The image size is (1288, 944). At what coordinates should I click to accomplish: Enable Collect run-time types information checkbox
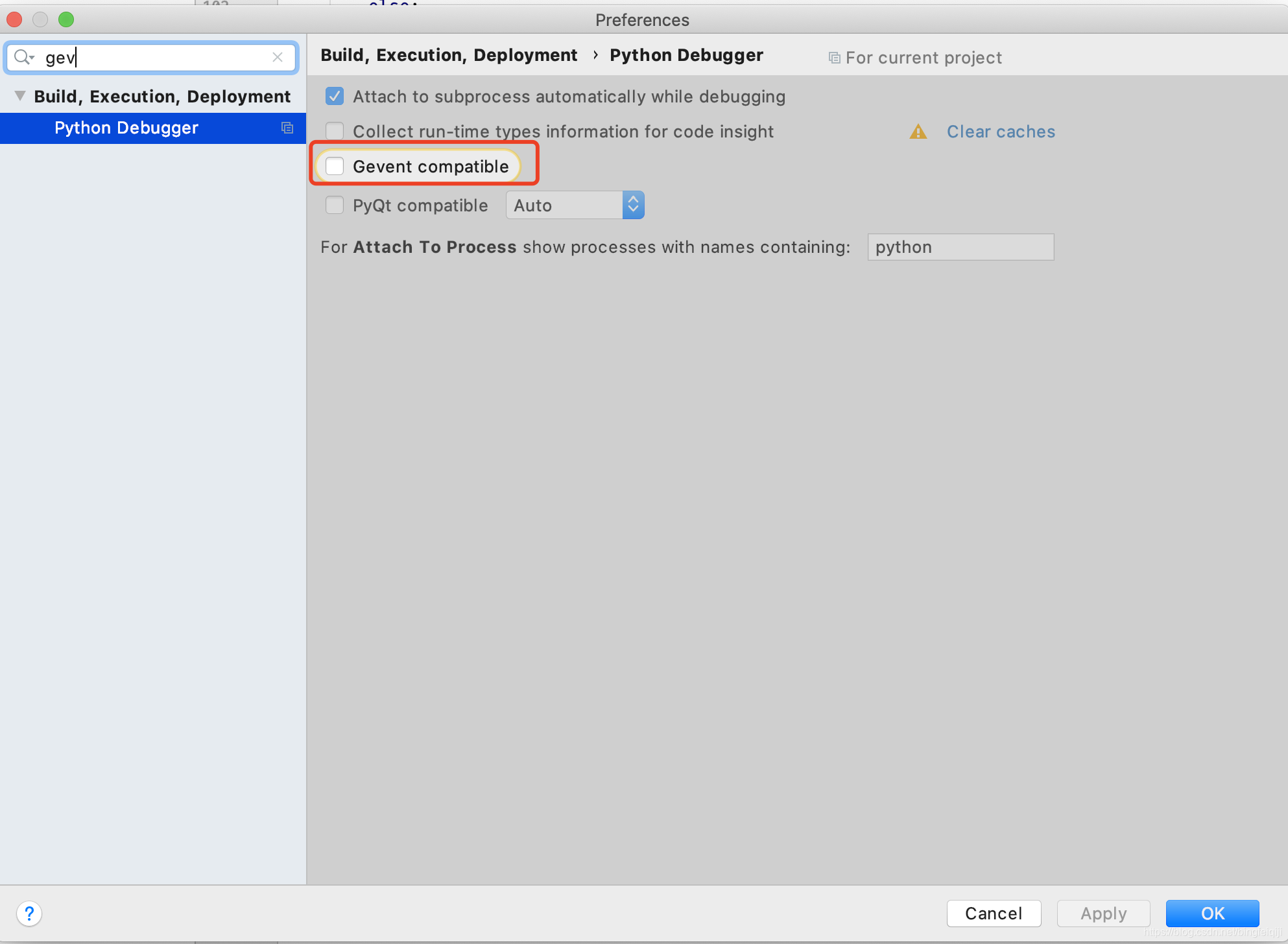(335, 132)
